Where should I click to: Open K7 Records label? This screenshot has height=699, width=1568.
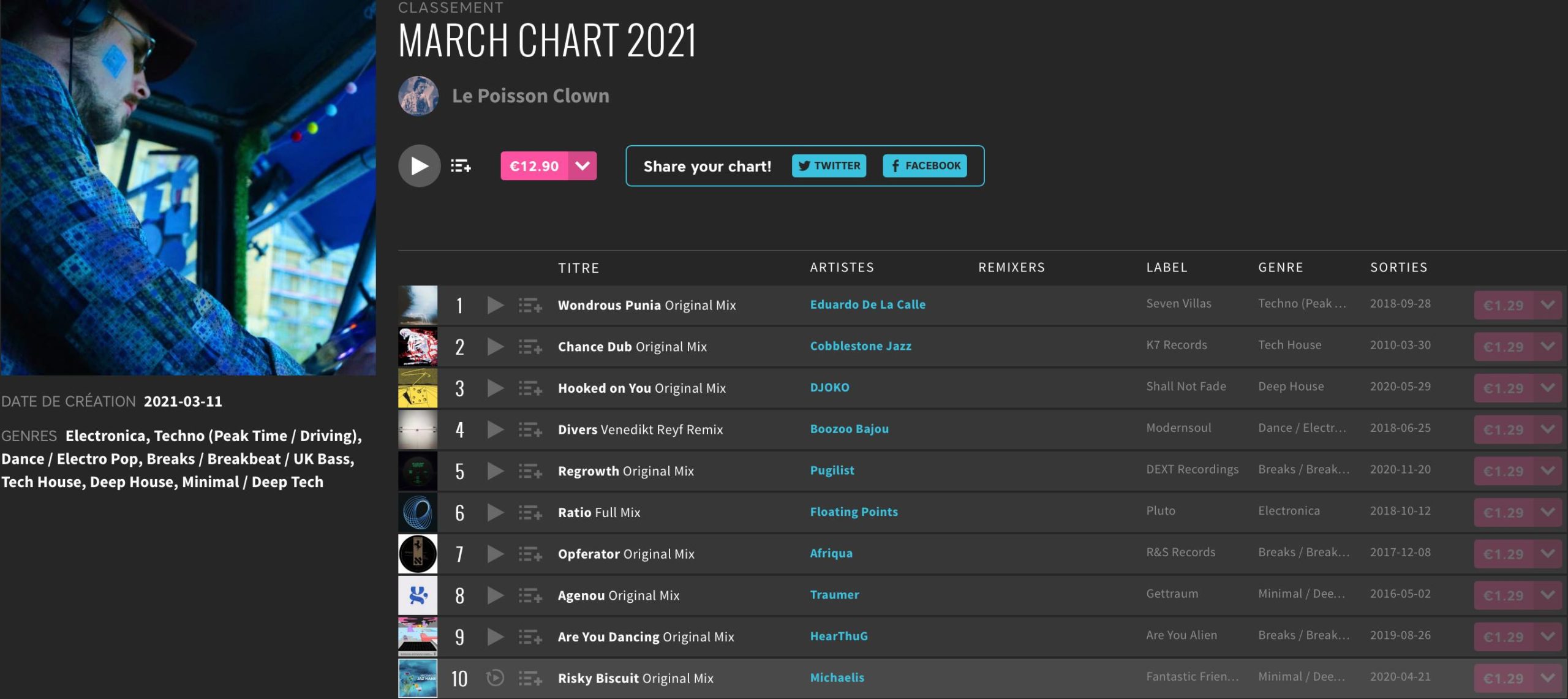[x=1176, y=345]
